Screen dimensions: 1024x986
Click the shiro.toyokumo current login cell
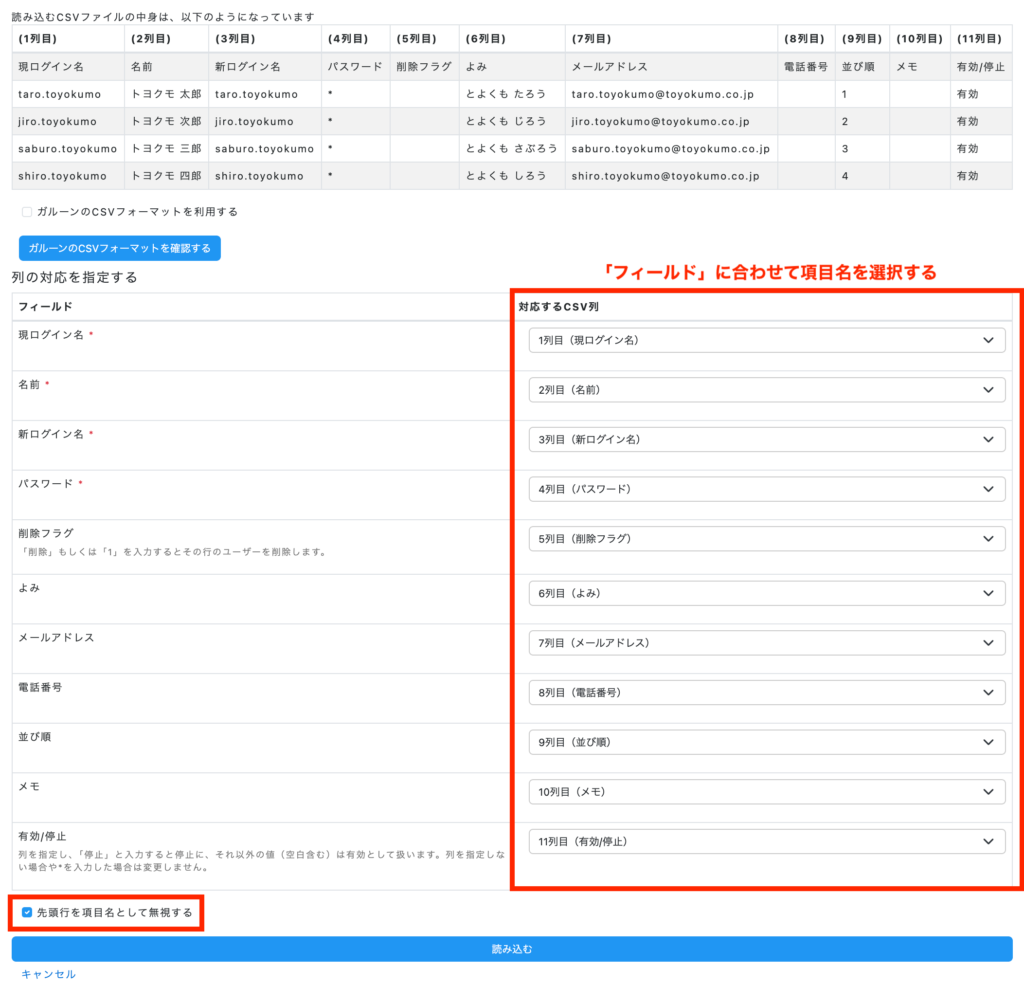(x=62, y=176)
